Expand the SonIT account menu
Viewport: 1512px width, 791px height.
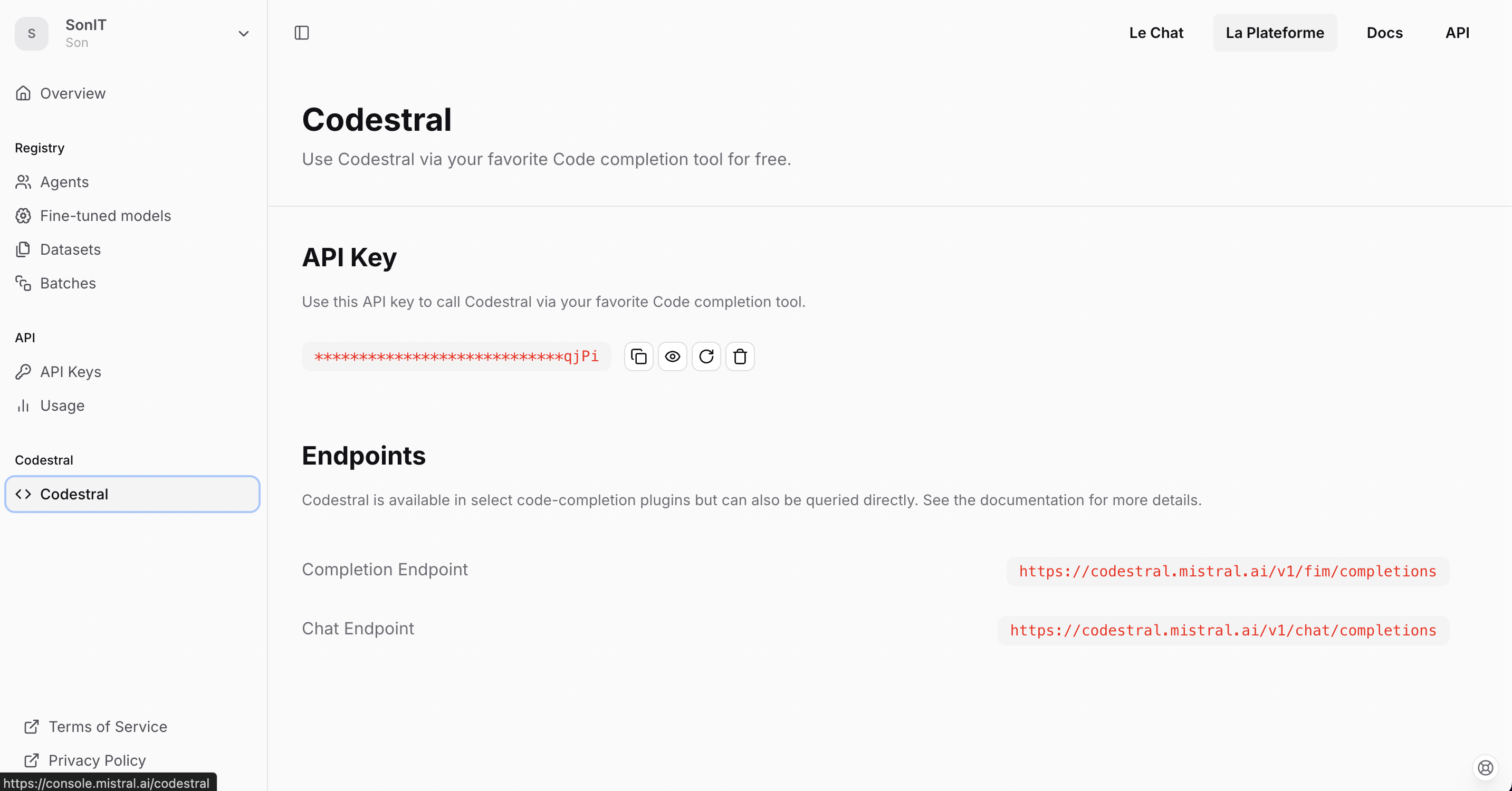click(x=243, y=33)
